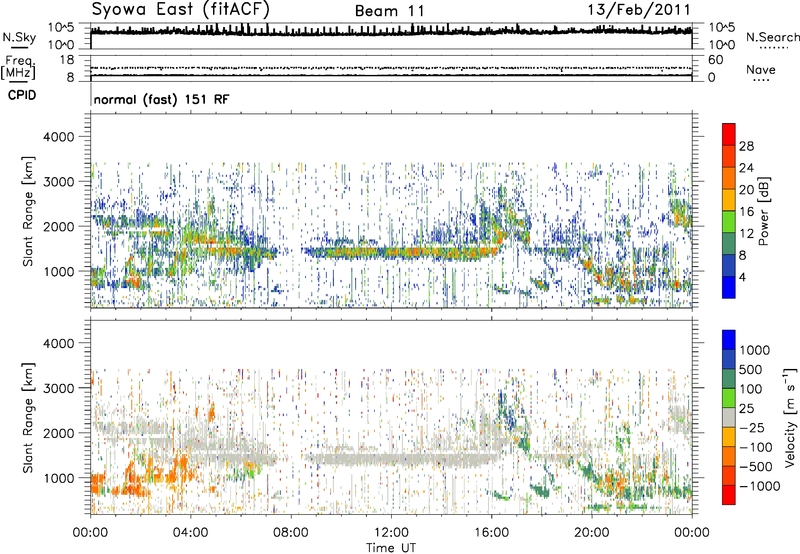Click the '-25' tick on the velocity colorbar

(x=752, y=428)
